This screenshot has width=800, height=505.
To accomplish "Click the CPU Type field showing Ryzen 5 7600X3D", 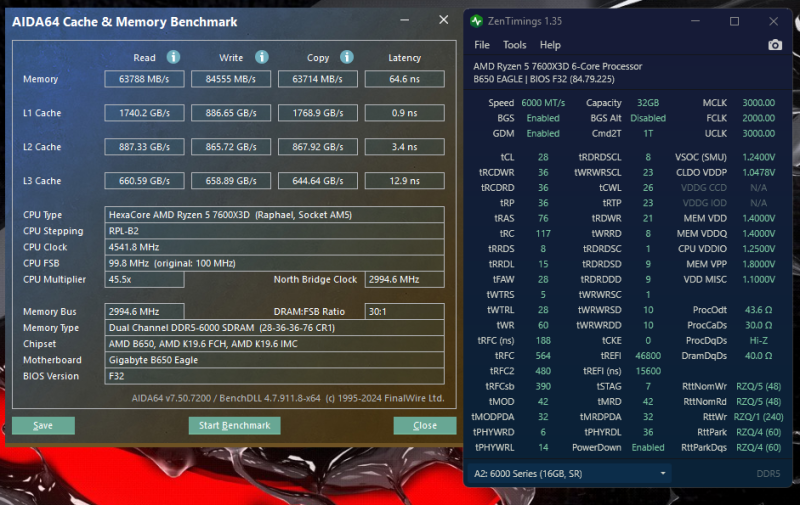I will pyautogui.click(x=274, y=215).
